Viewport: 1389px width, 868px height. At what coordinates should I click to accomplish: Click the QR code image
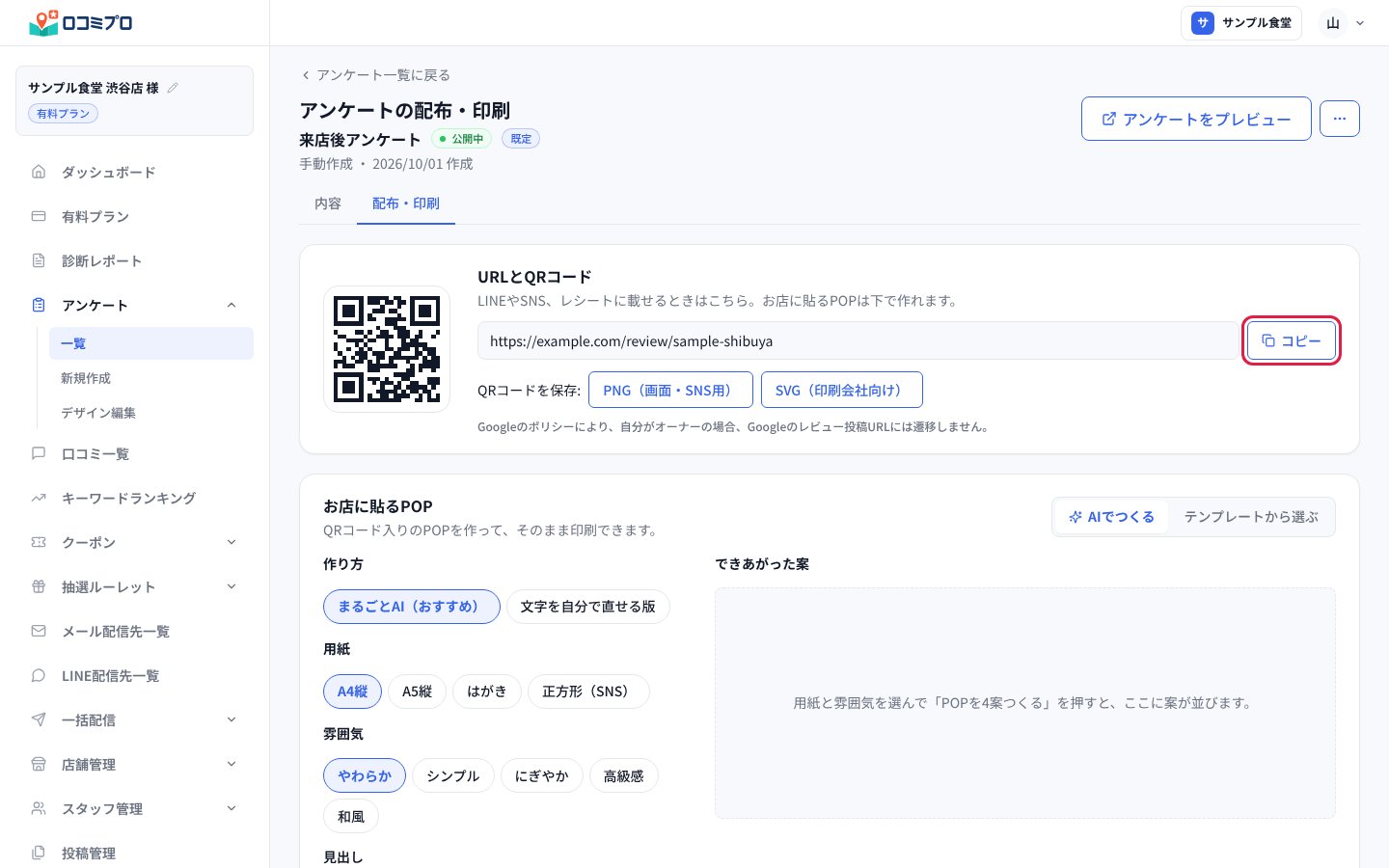coord(387,349)
